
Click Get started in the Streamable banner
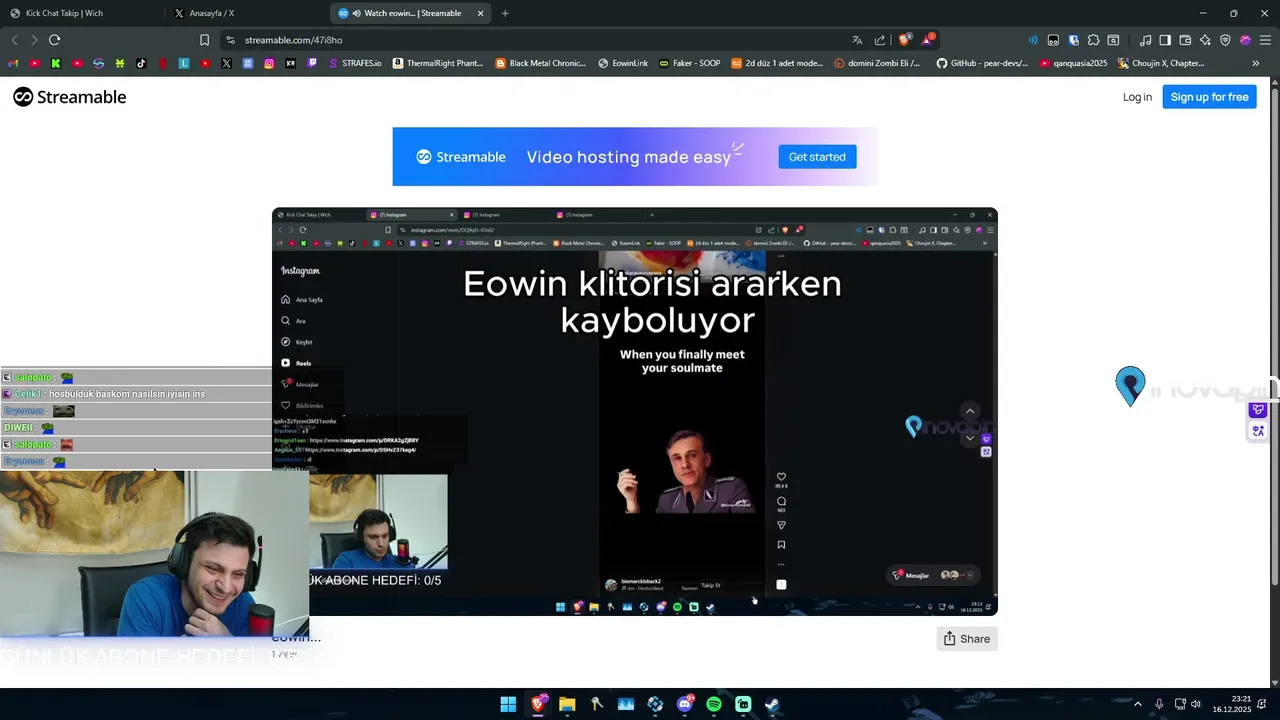click(817, 157)
